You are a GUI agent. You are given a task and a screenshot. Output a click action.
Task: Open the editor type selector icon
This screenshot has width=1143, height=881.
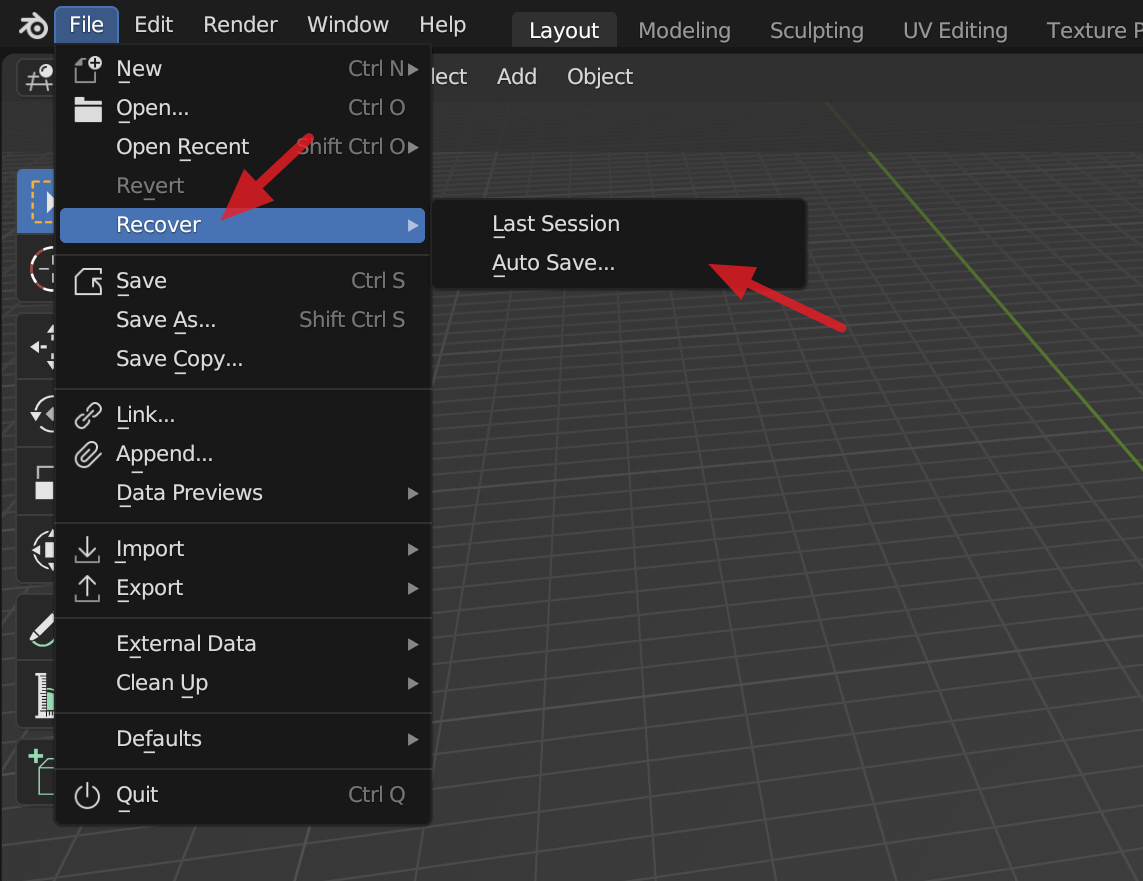[x=36, y=78]
